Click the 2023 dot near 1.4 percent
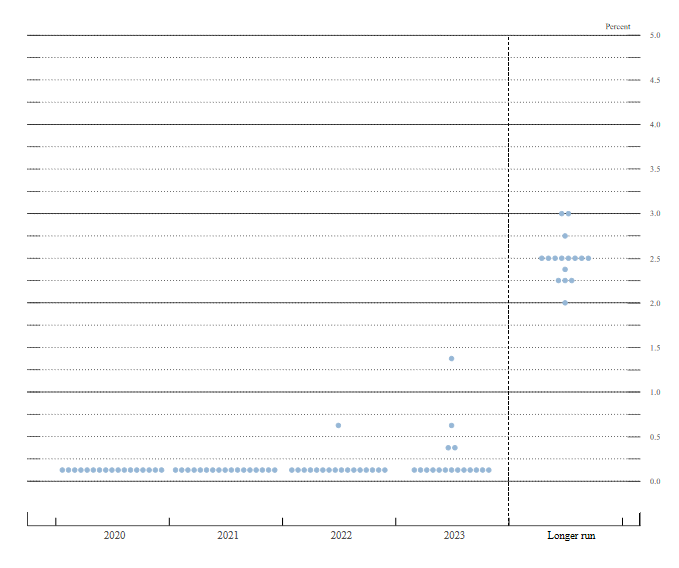The image size is (679, 568). 451,358
